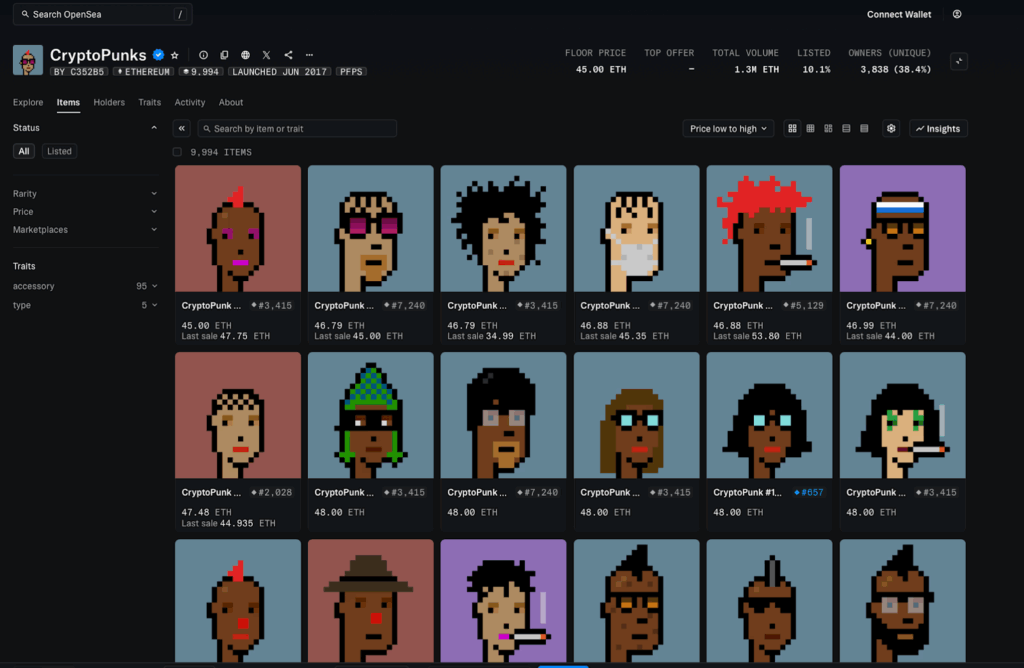The height and width of the screenshot is (668, 1024).
Task: Open the Insights panel button
Action: point(938,129)
